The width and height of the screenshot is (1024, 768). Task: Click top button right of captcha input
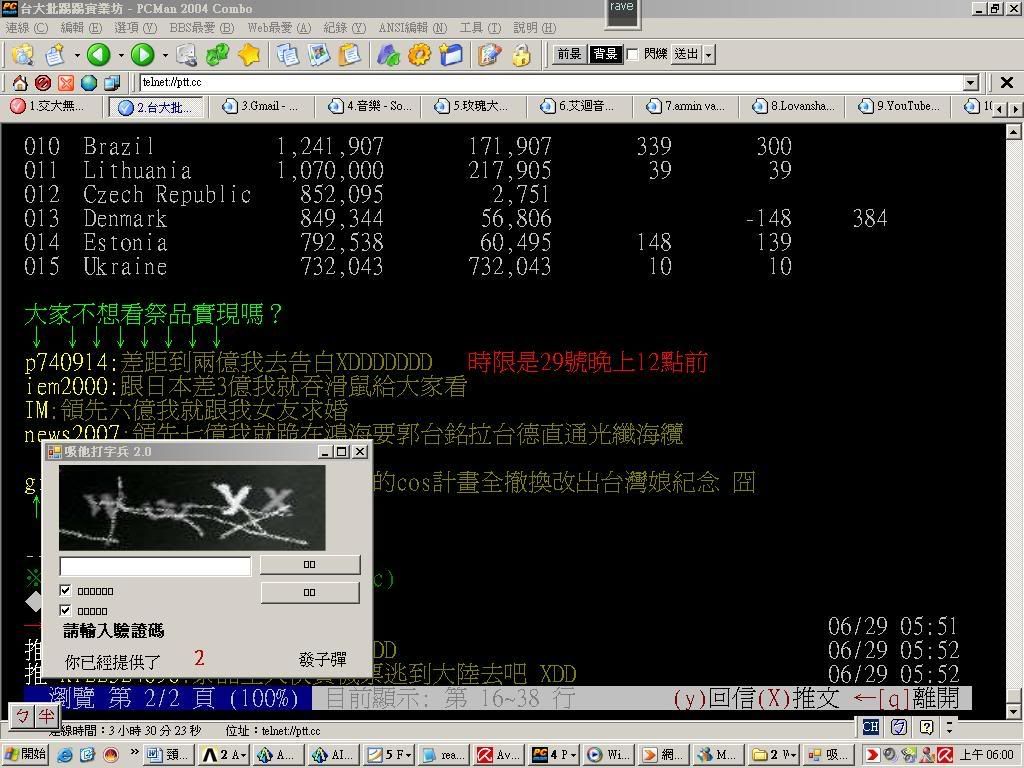[309, 565]
